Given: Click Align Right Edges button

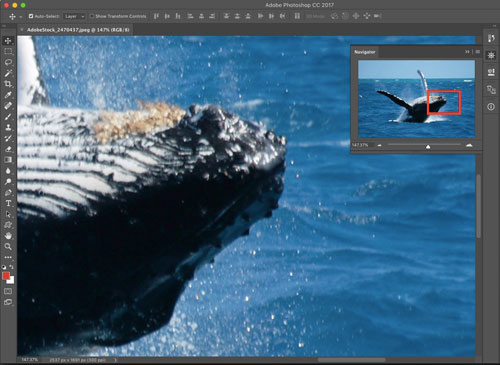Looking at the screenshot, I should (x=212, y=16).
